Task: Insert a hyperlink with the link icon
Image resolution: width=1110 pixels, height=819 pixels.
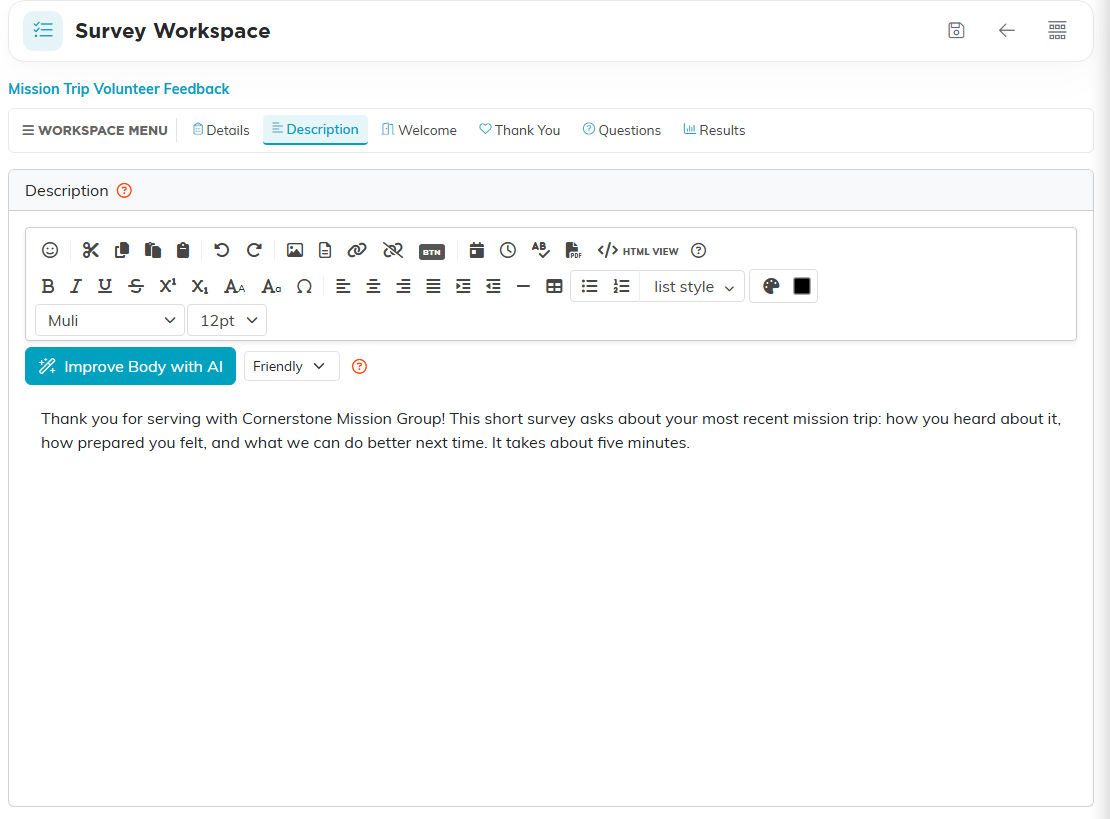Action: 357,250
